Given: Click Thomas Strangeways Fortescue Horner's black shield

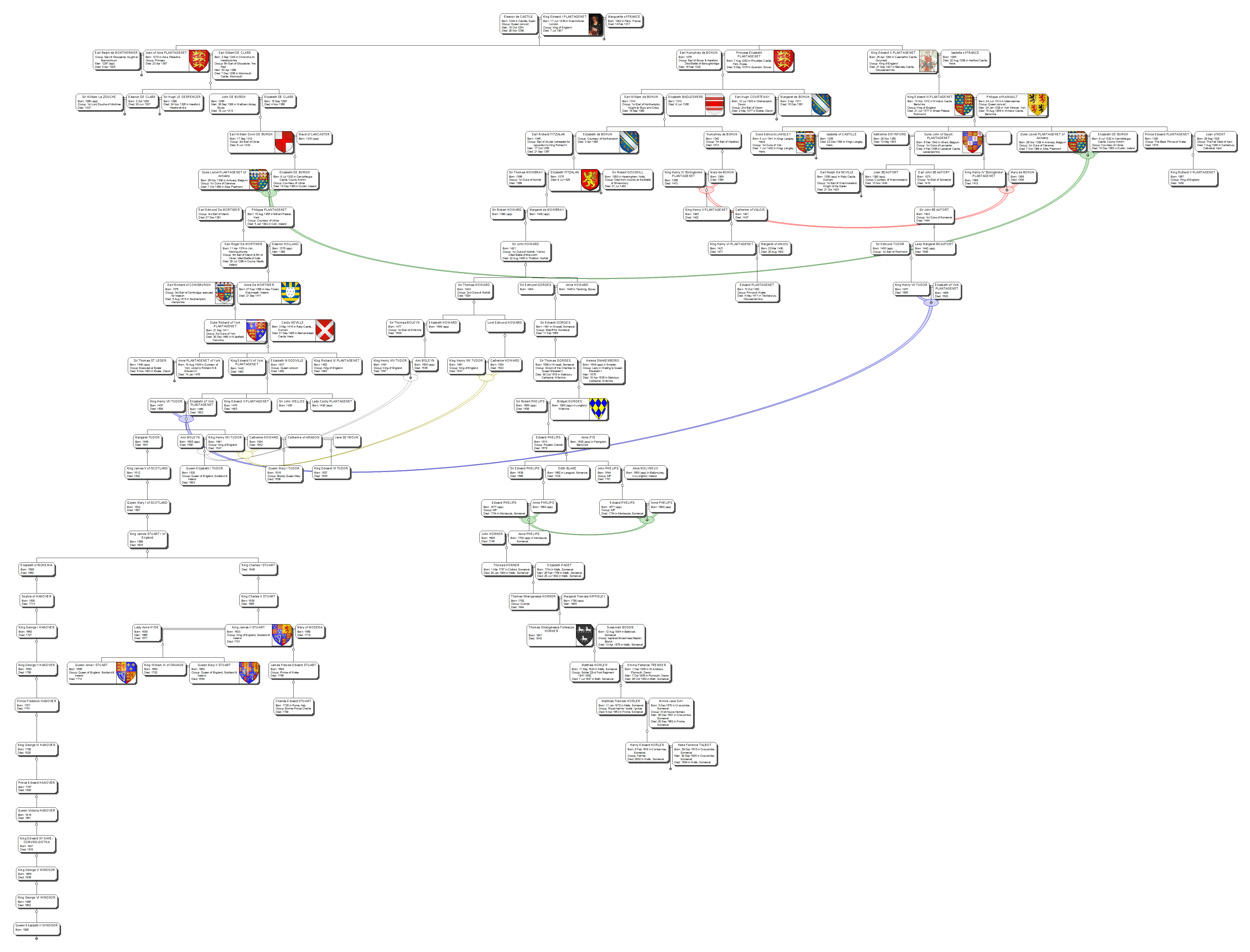Looking at the screenshot, I should pyautogui.click(x=584, y=635).
